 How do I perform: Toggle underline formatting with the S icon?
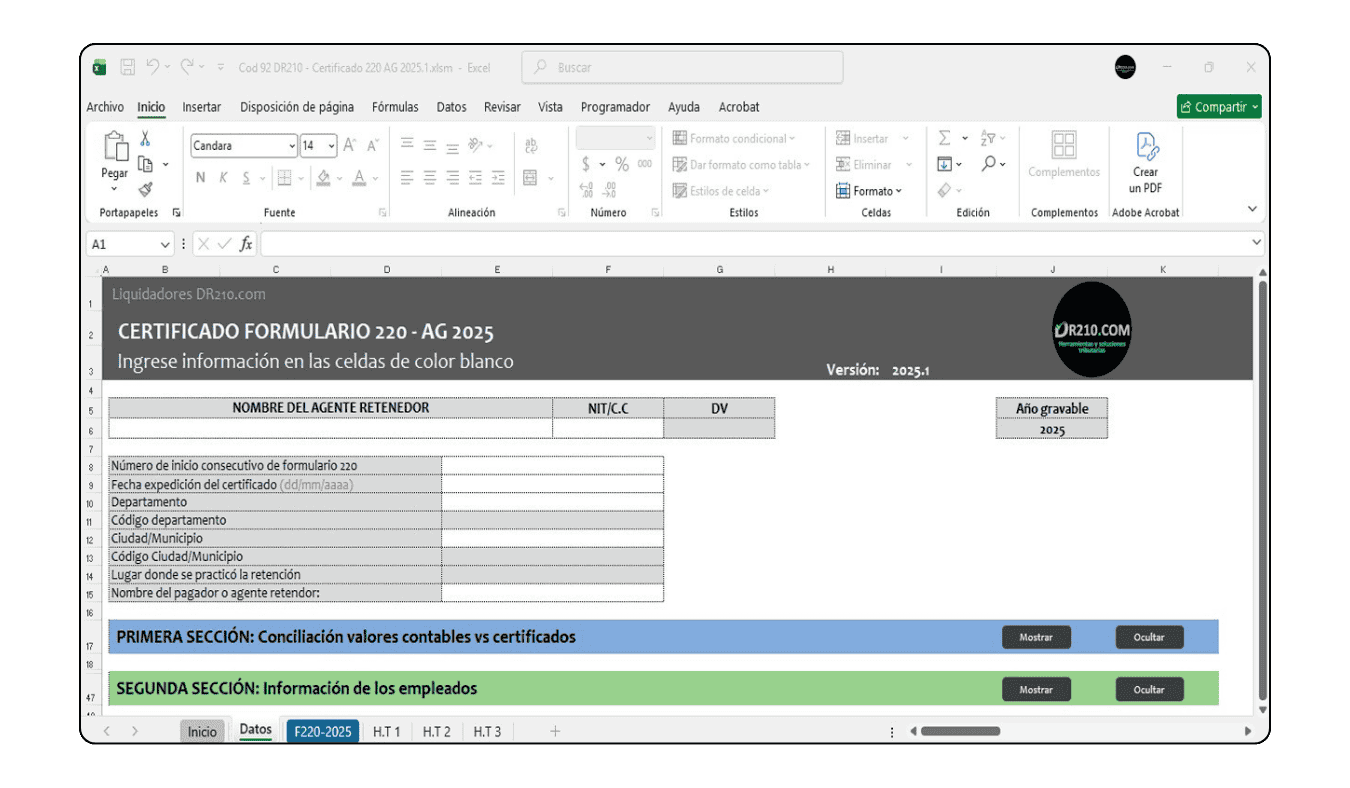245,178
